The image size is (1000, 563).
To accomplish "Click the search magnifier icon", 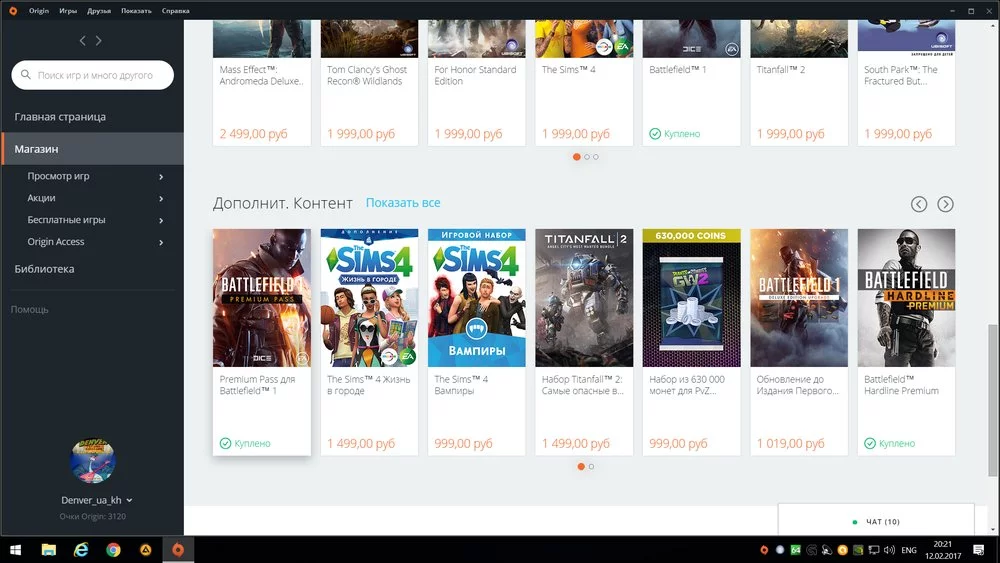I will click(x=26, y=75).
